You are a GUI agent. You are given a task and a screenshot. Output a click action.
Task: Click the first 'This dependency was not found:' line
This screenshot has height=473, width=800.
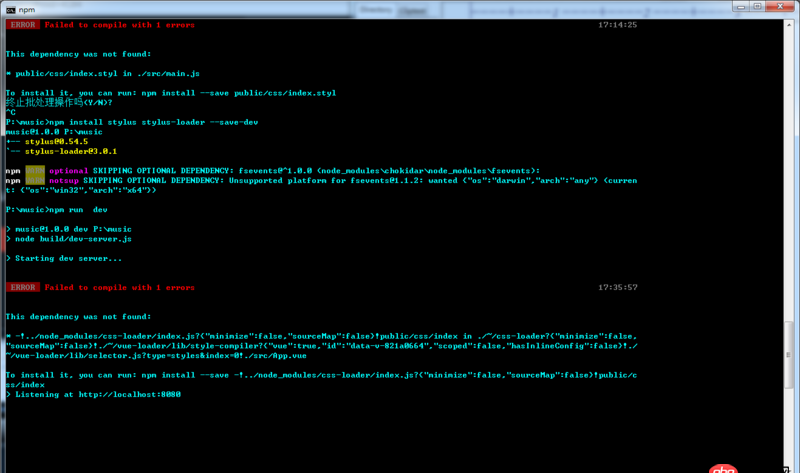coord(79,54)
